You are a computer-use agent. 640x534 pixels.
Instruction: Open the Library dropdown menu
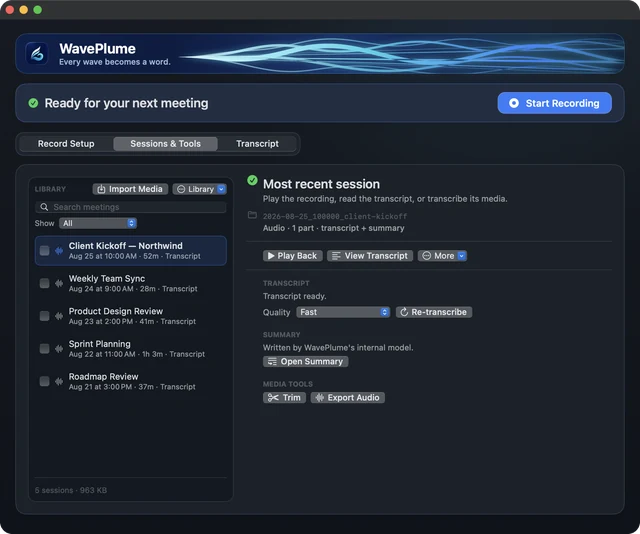pos(200,189)
